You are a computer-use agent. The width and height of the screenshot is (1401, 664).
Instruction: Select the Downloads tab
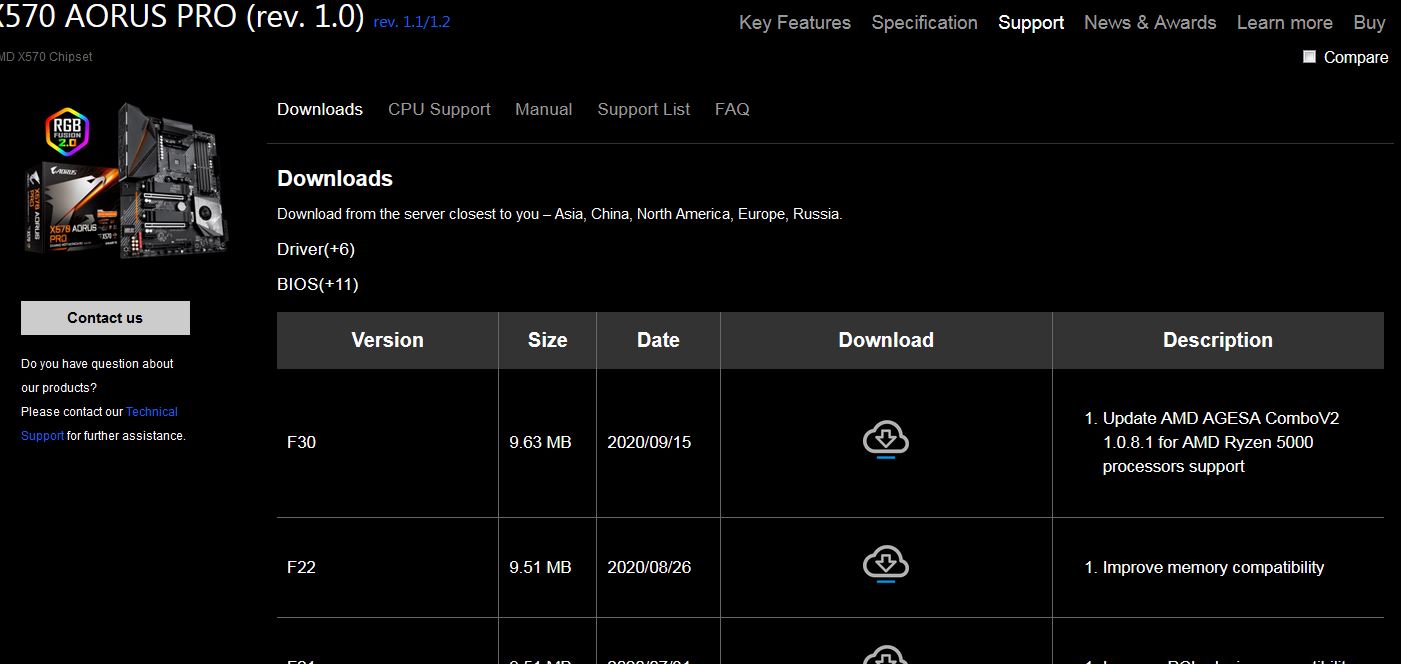point(319,109)
